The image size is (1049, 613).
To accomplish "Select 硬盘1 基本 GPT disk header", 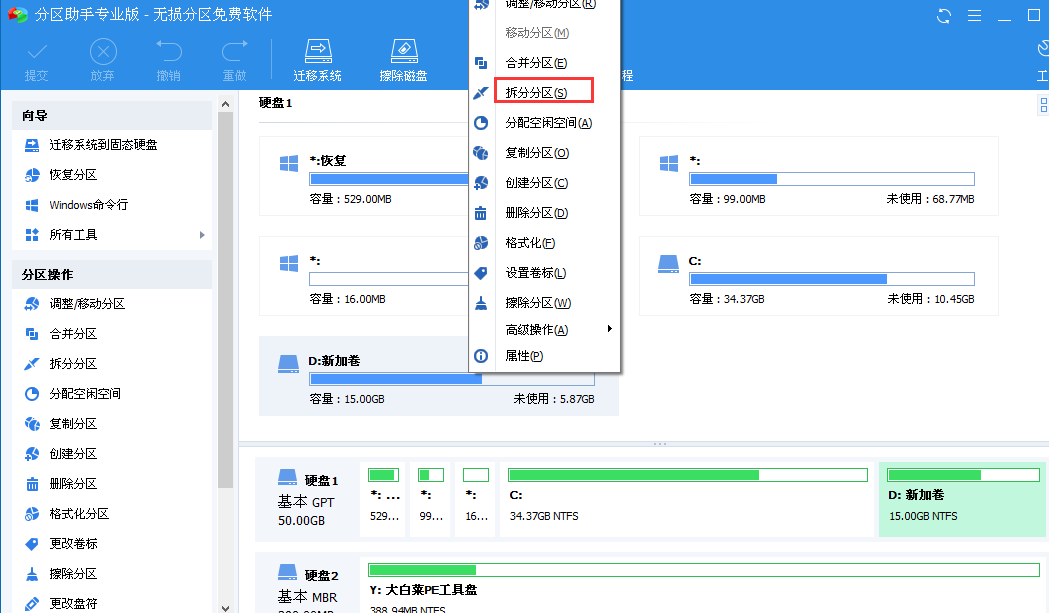I will coord(308,499).
